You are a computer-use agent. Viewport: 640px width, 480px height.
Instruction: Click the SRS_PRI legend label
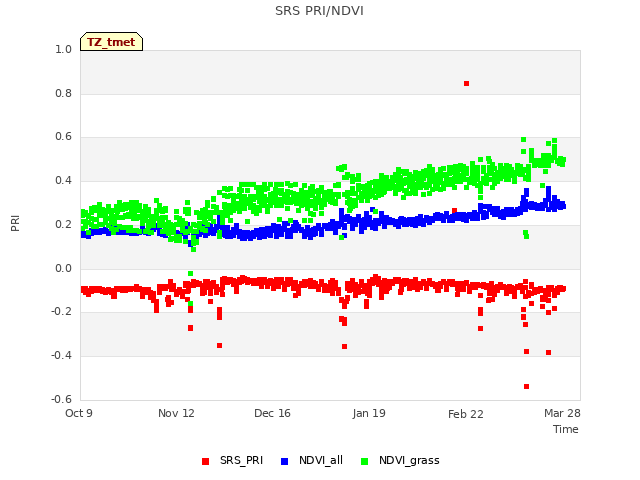pos(241,460)
